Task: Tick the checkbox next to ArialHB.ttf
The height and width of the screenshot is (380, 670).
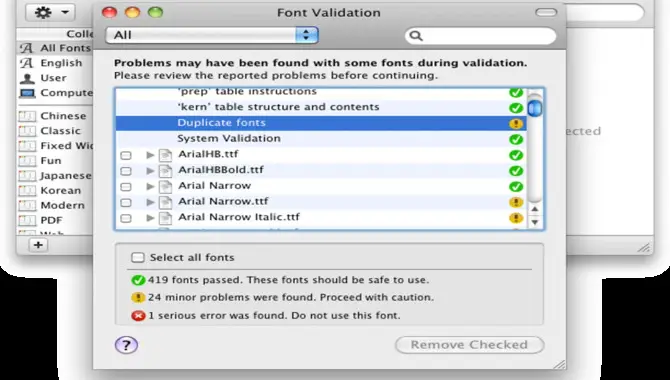Action: tap(126, 155)
